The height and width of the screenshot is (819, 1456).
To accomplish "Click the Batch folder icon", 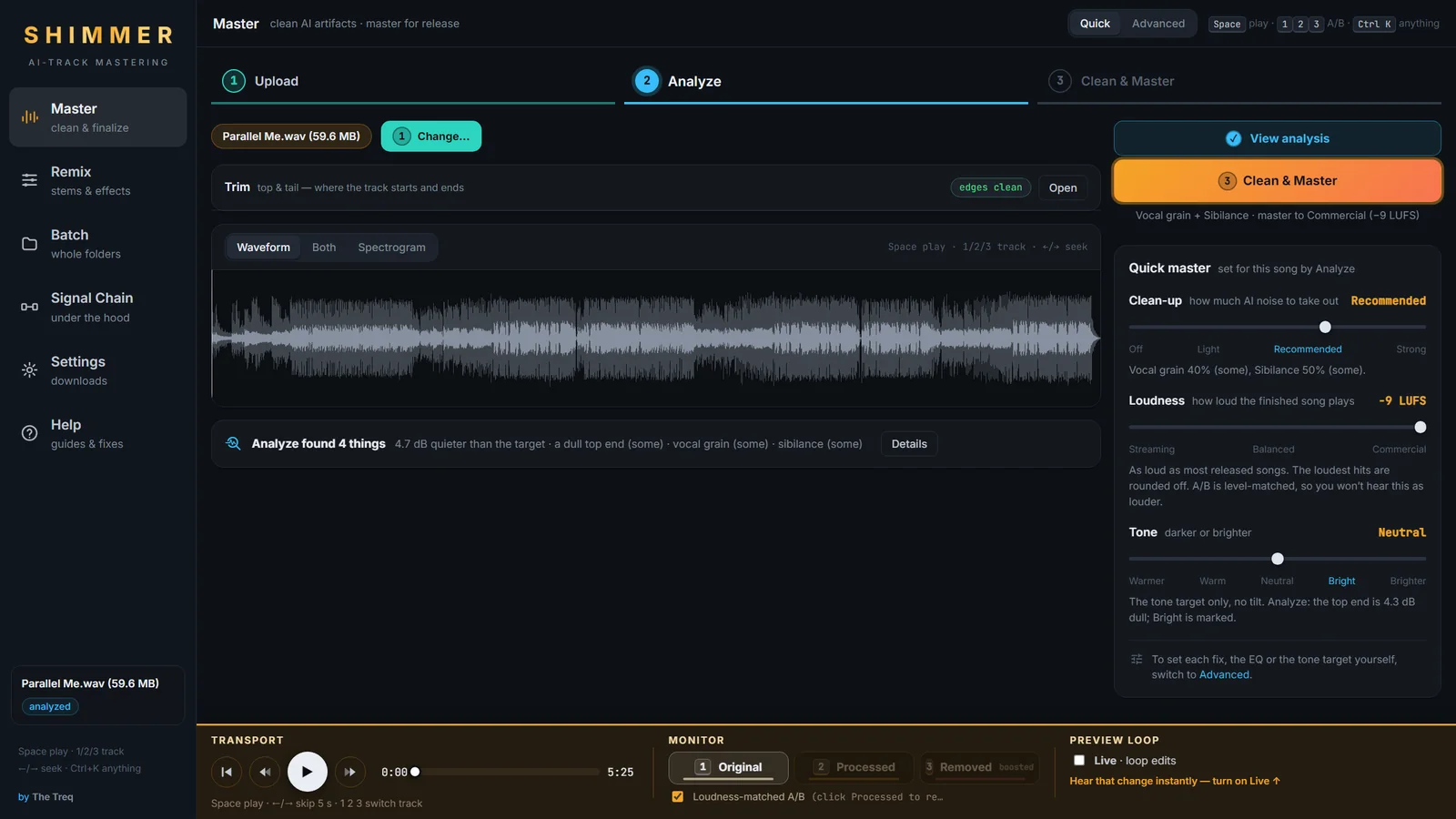I will click(30, 244).
